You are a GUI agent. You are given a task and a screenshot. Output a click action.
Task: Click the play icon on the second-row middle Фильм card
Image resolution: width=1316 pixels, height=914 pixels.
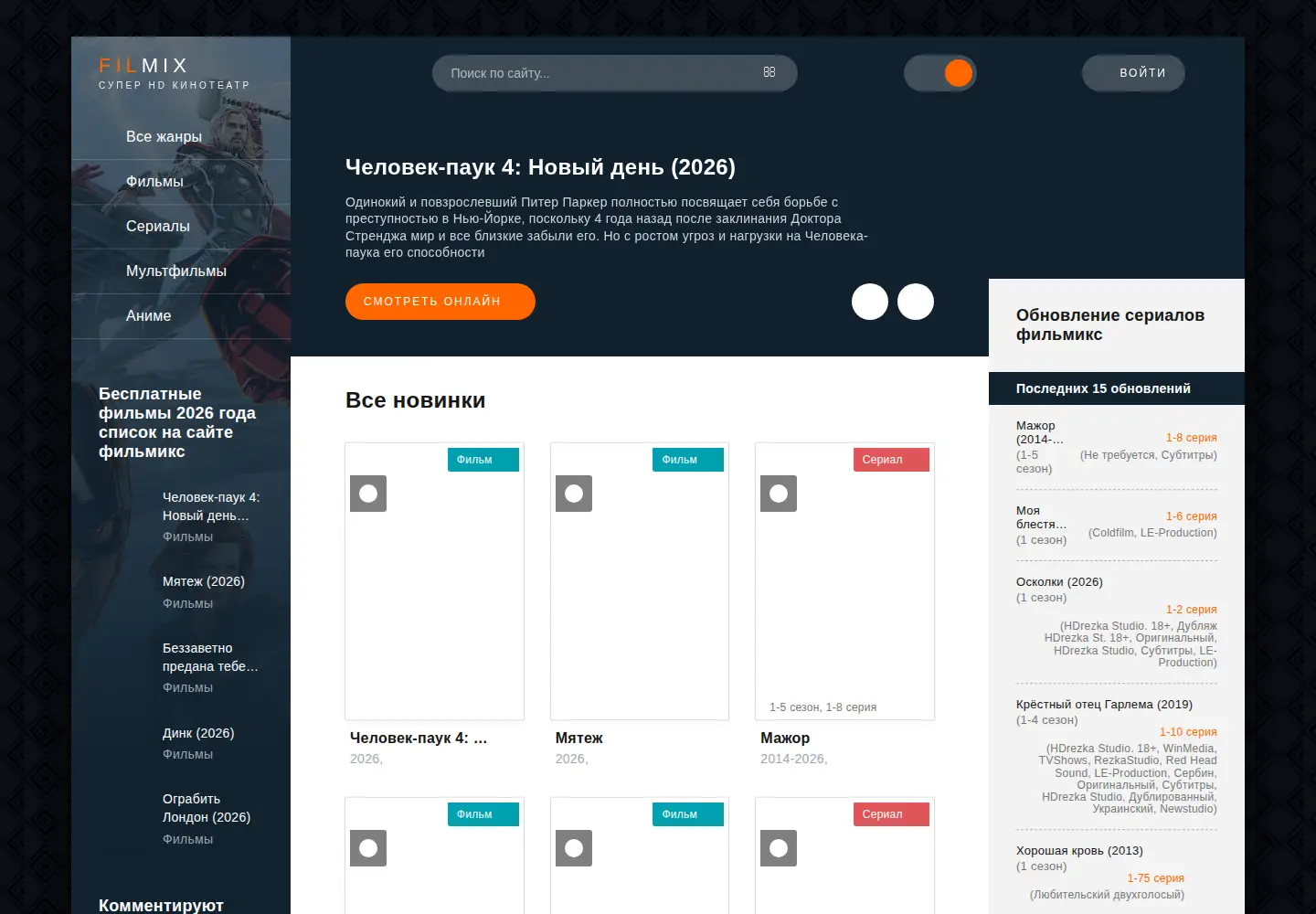(574, 848)
